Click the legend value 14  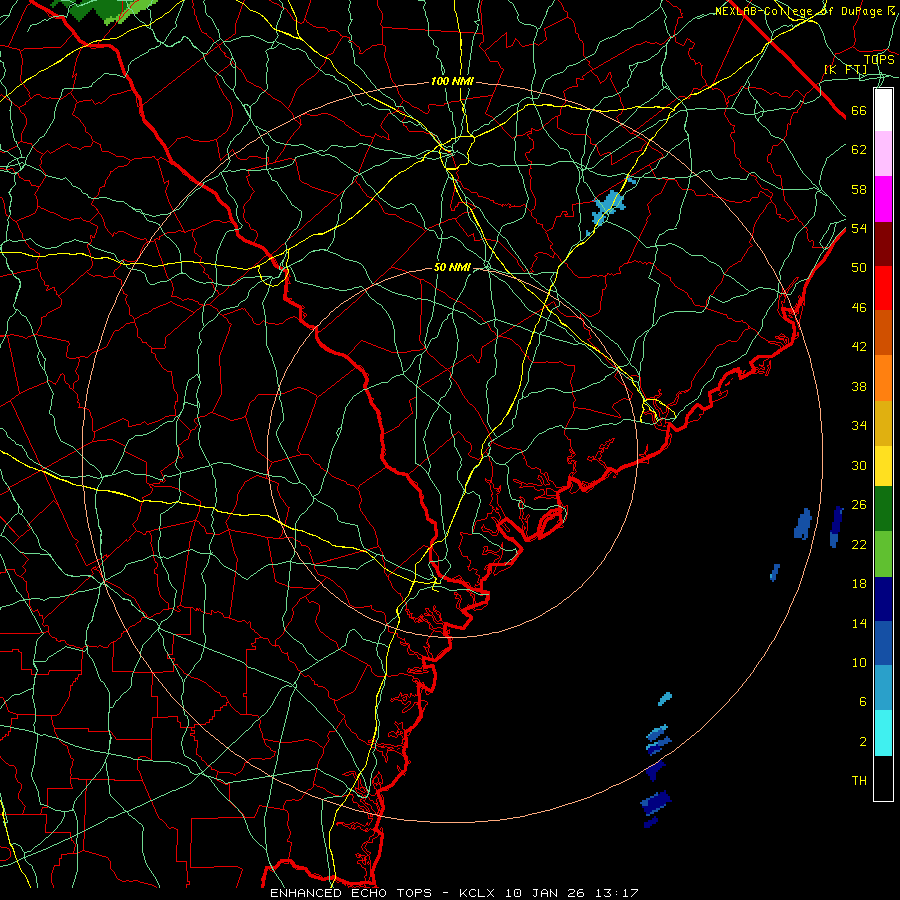click(859, 623)
